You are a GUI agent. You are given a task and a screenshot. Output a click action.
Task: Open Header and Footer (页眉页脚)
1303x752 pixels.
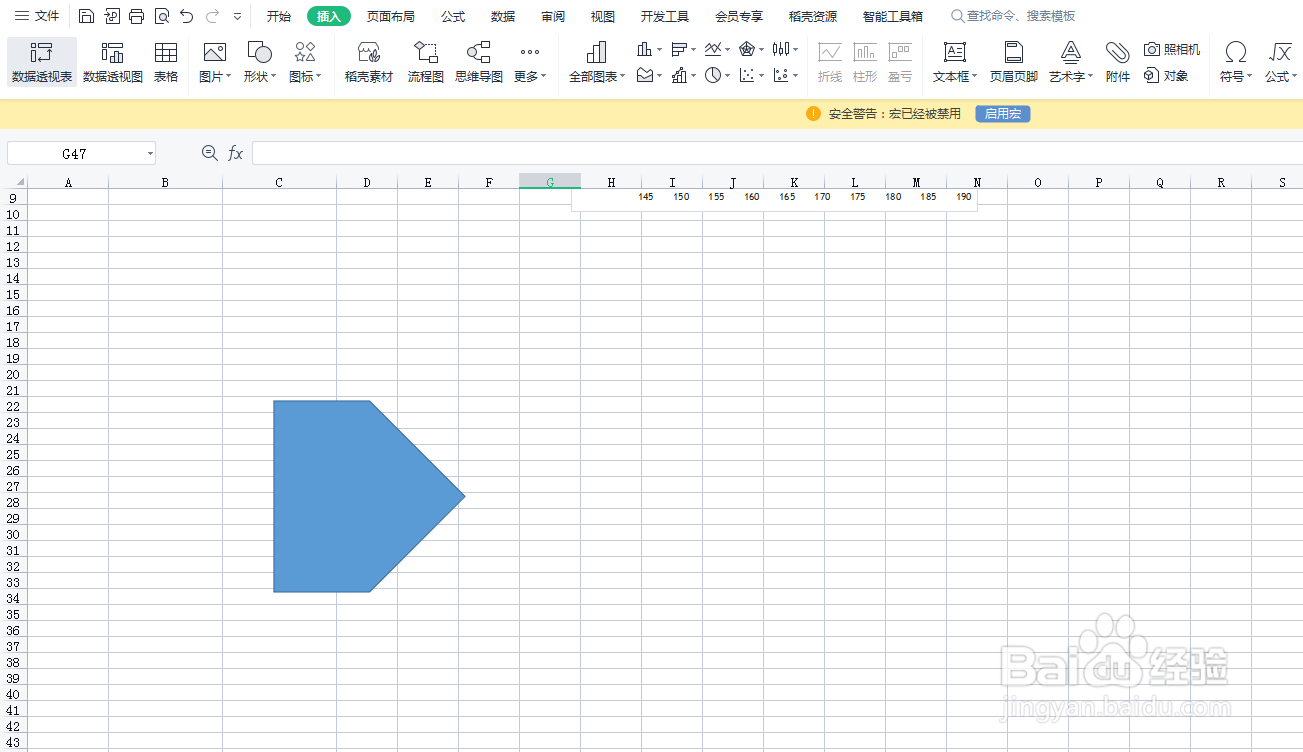[1014, 62]
